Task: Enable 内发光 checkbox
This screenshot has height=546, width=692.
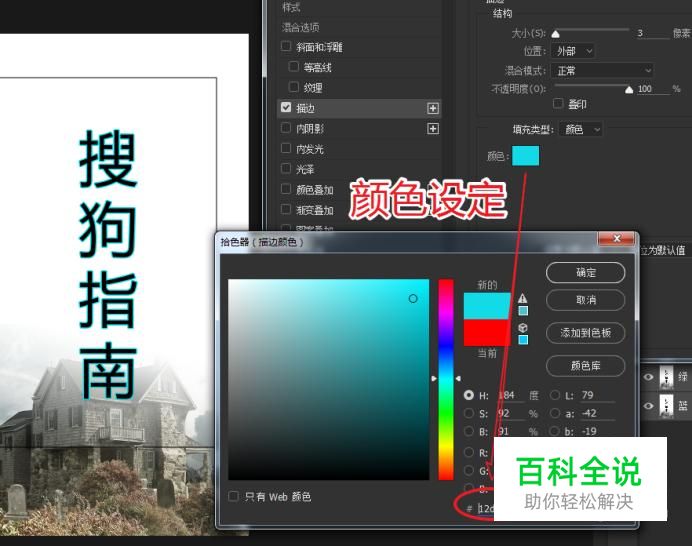Action: [286, 148]
